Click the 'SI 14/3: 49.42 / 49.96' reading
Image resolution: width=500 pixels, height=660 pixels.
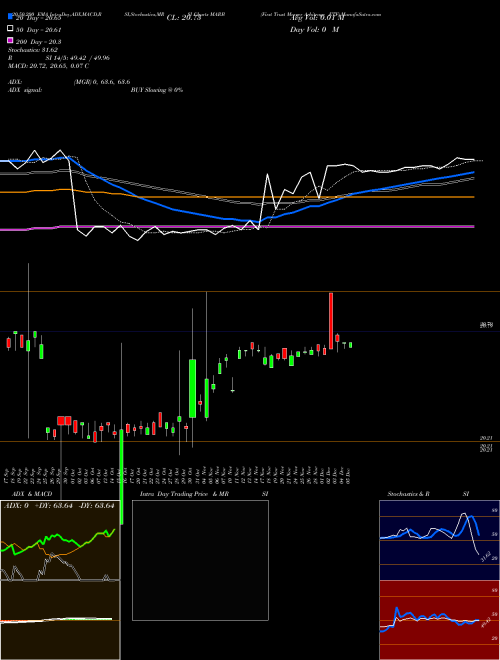[x=78, y=58]
